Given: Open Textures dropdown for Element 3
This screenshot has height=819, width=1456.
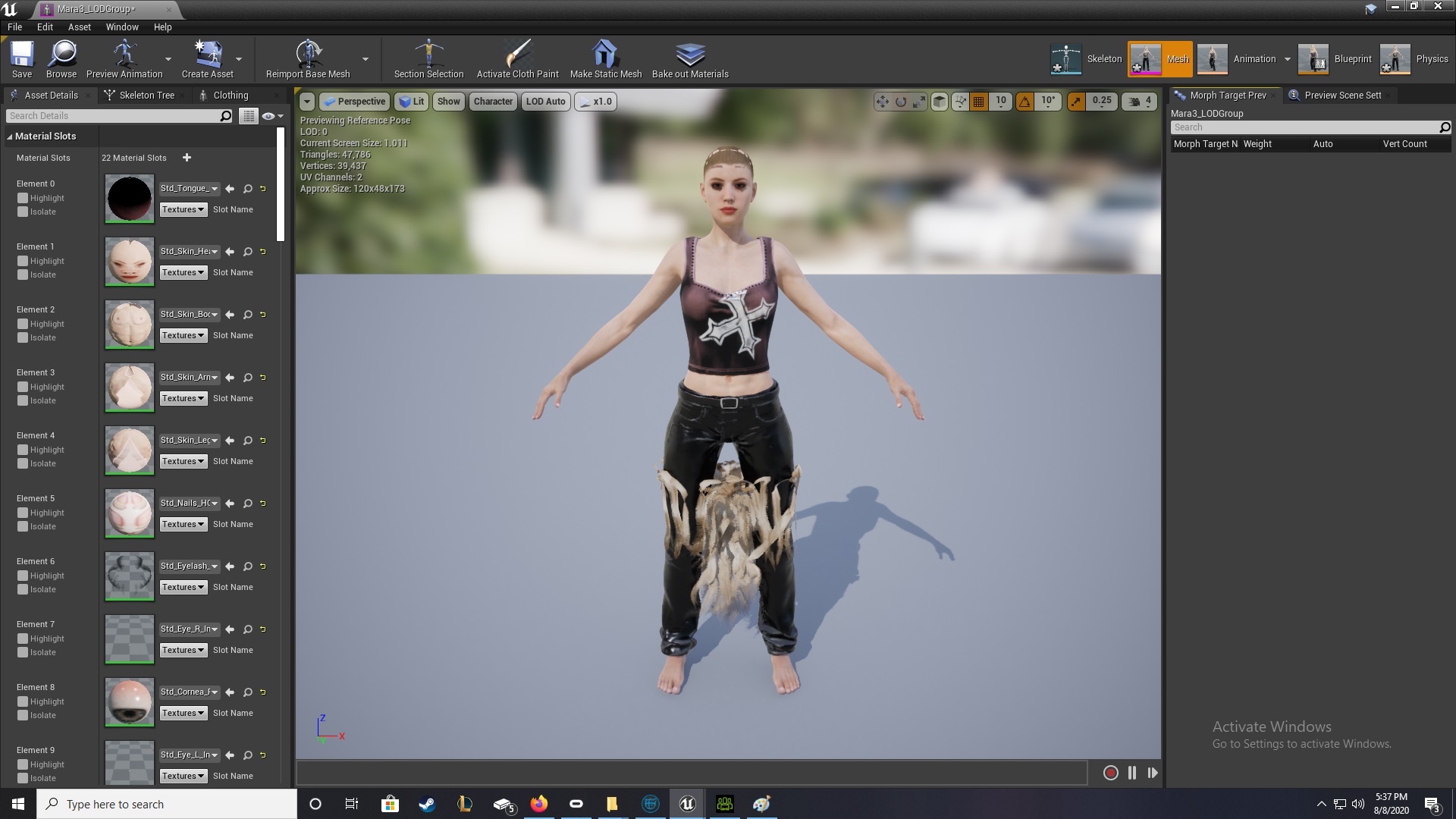Looking at the screenshot, I should point(183,398).
